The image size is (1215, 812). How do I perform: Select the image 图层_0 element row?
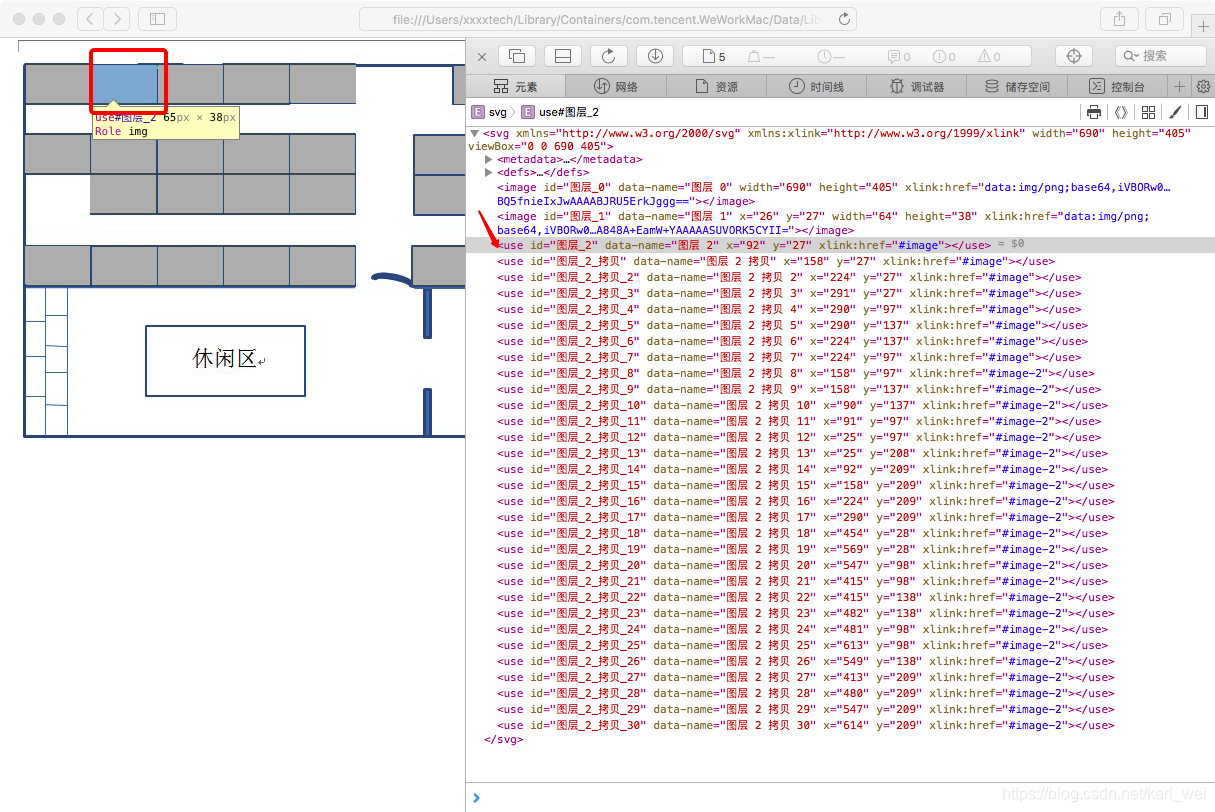tap(840, 194)
